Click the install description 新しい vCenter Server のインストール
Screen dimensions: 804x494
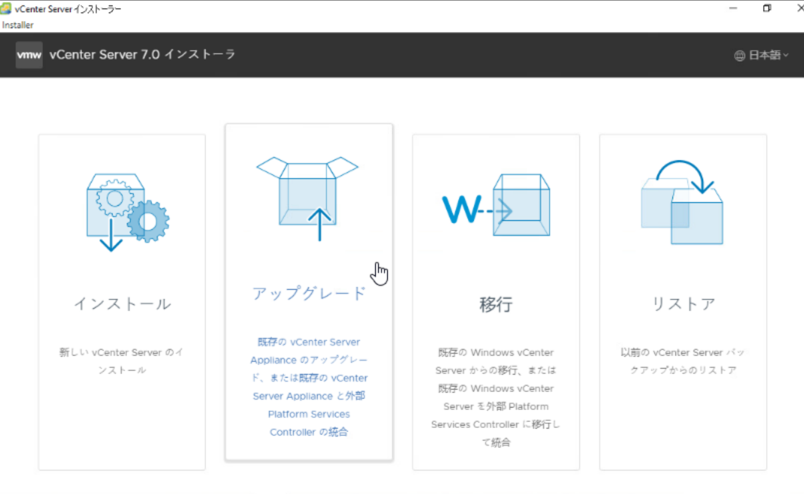pyautogui.click(x=122, y=361)
